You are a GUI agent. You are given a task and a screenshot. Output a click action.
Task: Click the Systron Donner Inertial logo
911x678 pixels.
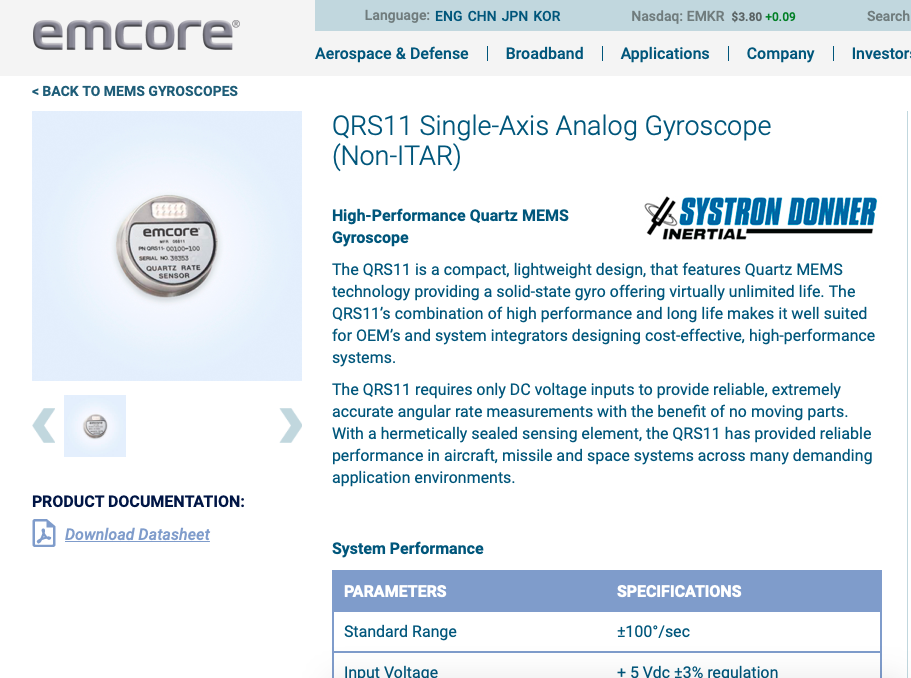760,218
